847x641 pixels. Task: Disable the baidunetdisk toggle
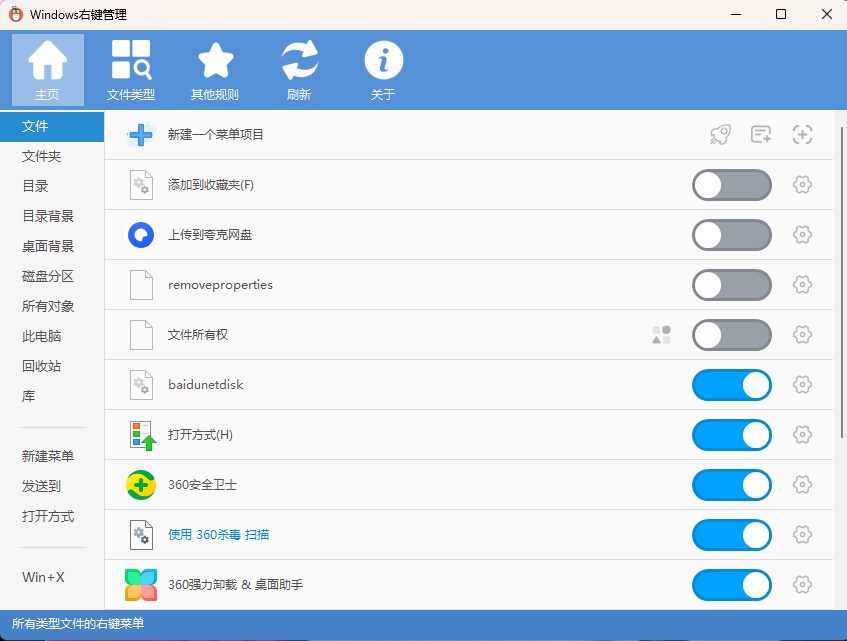point(732,385)
